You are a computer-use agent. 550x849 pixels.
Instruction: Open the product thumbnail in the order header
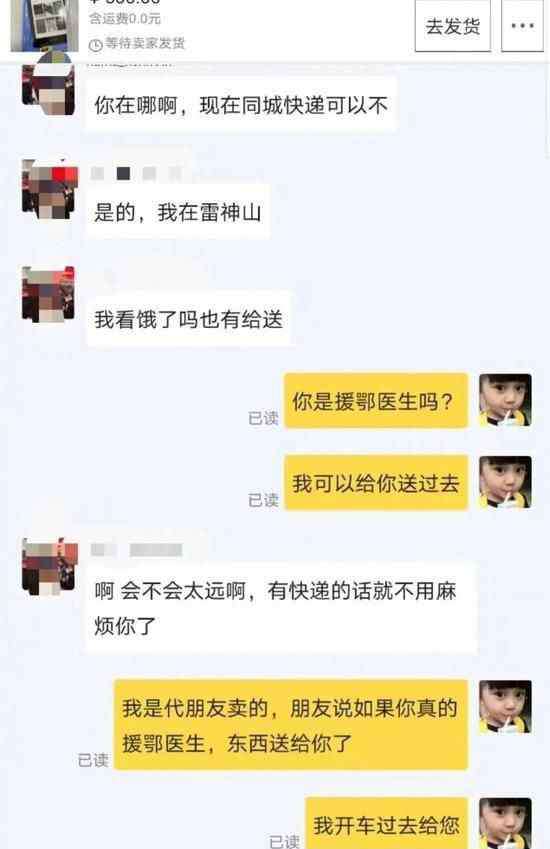tap(44, 25)
